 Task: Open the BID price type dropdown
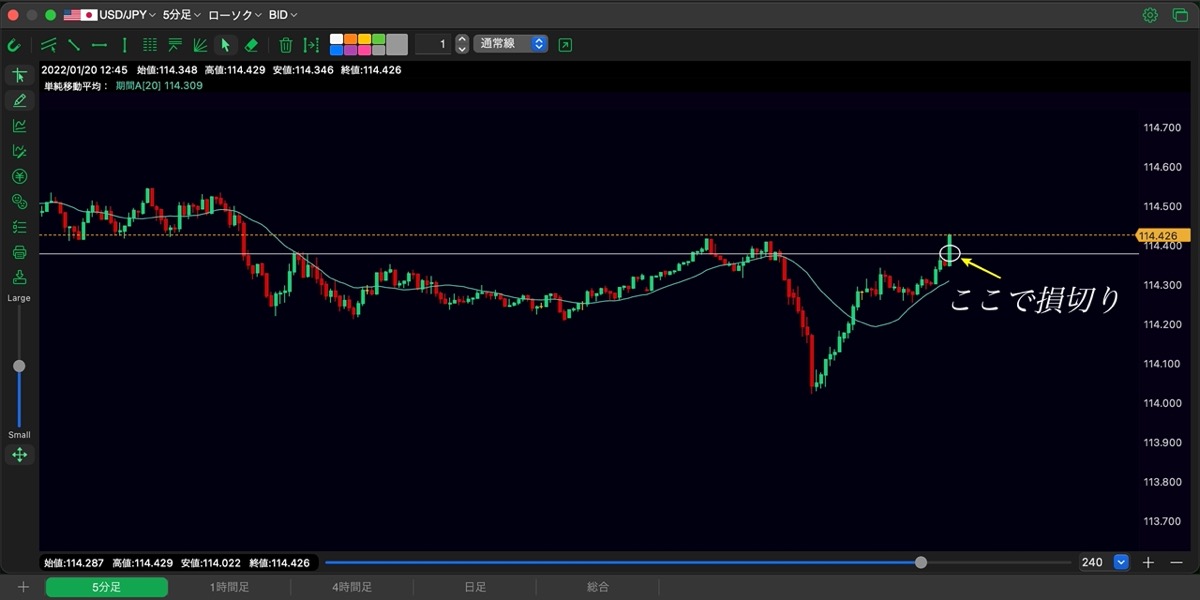click(283, 15)
